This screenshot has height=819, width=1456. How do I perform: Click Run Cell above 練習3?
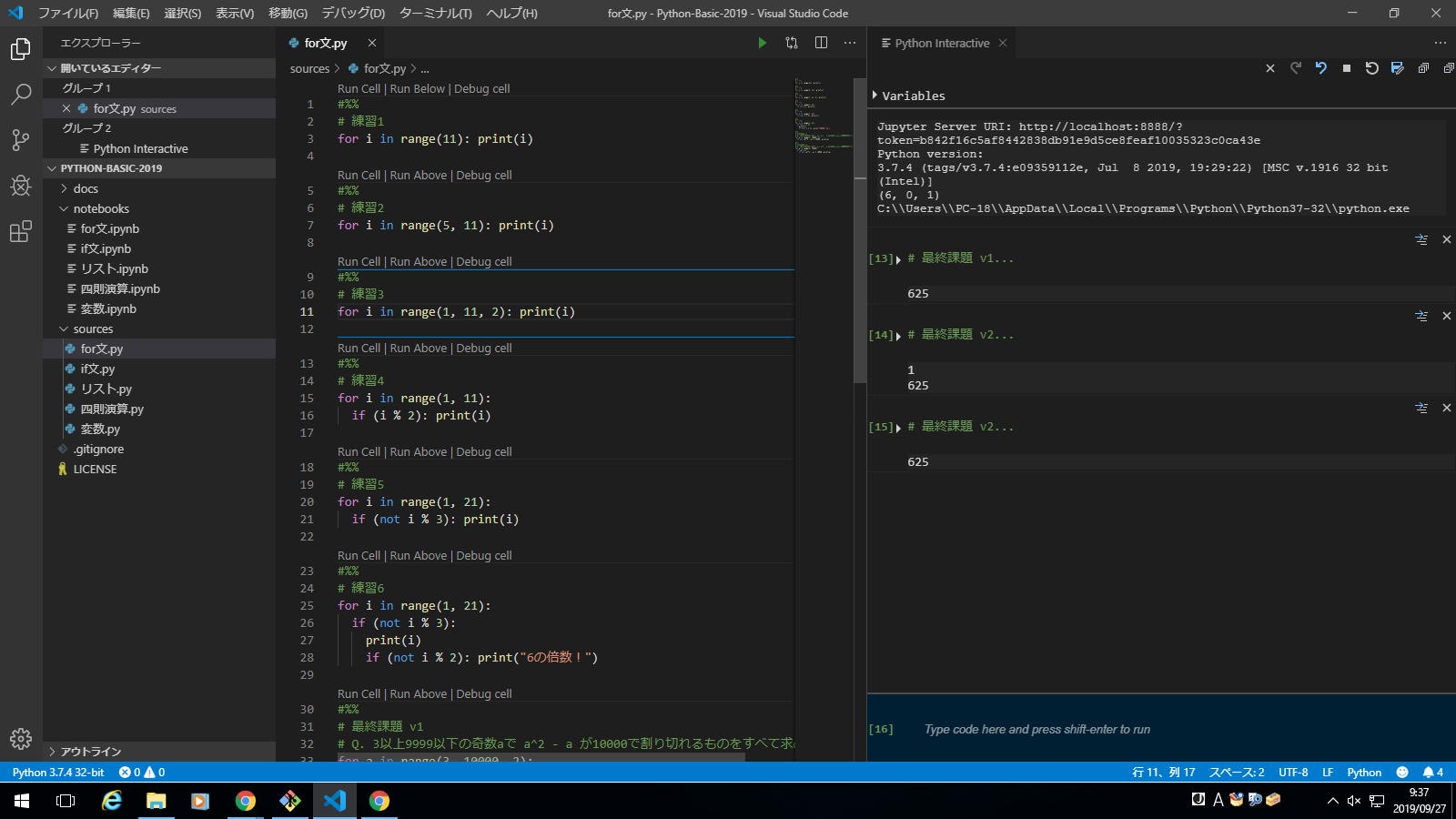pos(359,262)
